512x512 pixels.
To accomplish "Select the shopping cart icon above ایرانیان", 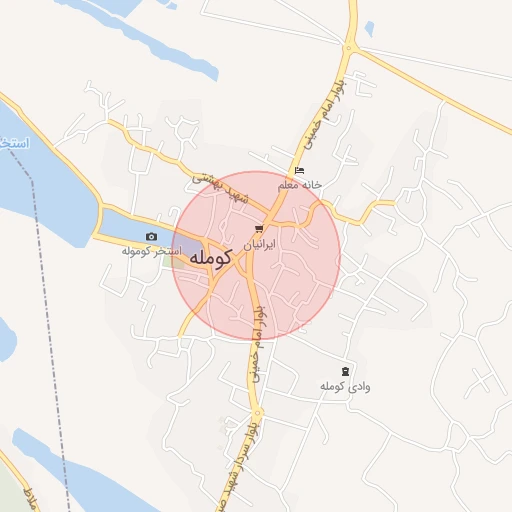I will [259, 229].
